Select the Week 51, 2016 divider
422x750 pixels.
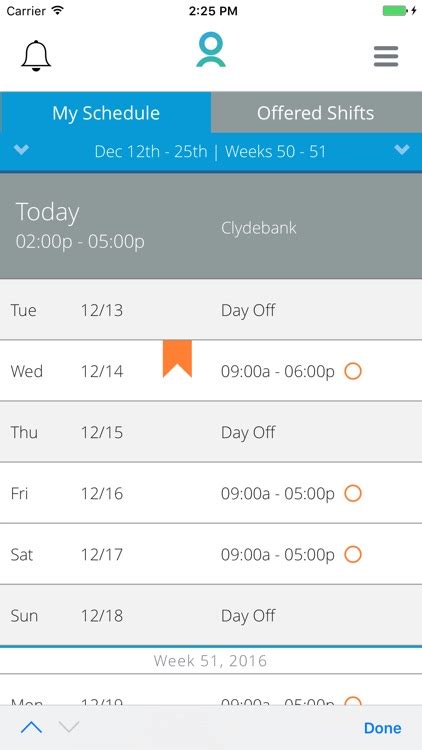coord(211,661)
